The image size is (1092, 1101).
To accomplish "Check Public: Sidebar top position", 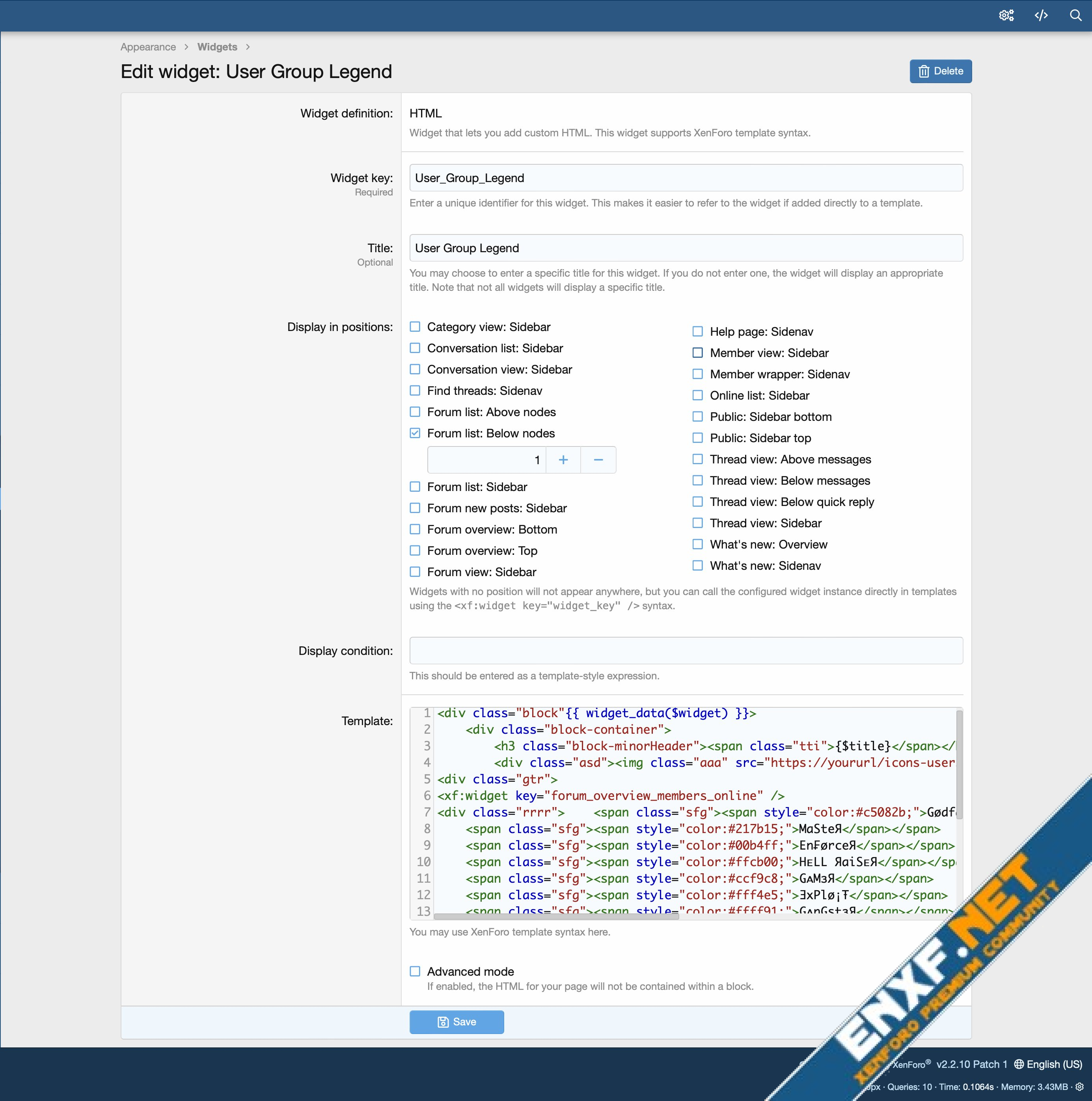I will point(697,438).
